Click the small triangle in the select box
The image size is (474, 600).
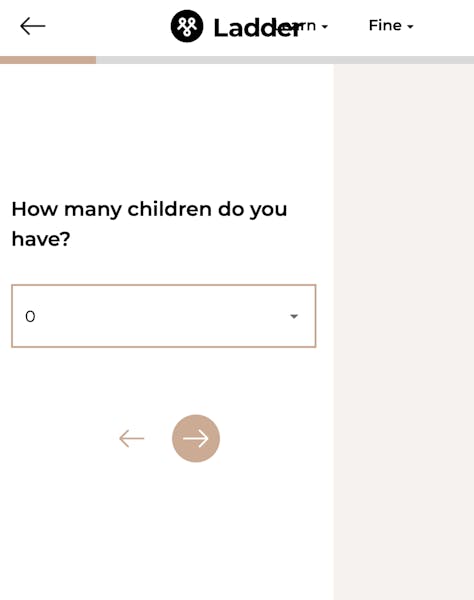pos(294,316)
